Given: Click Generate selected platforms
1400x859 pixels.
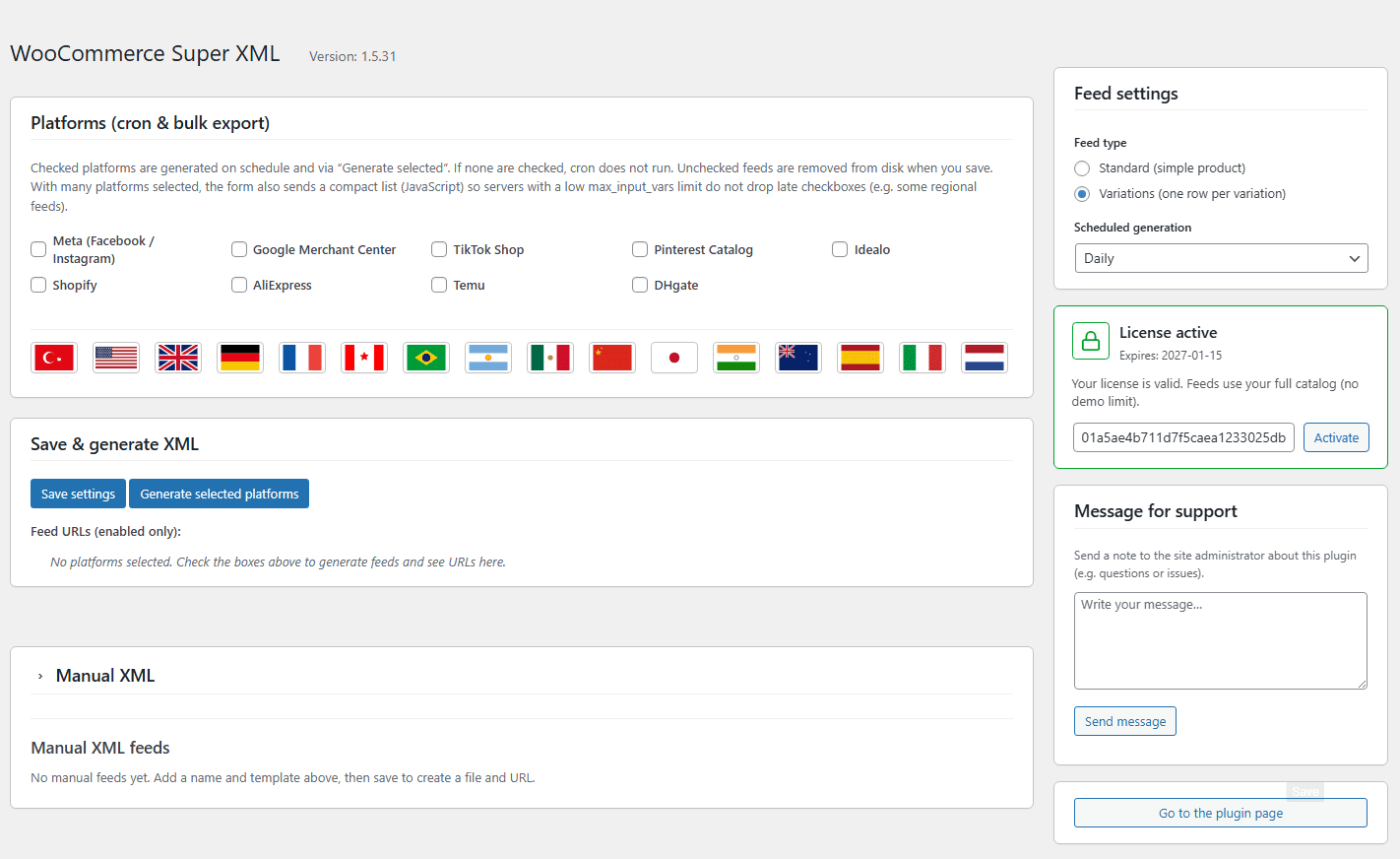Looking at the screenshot, I should [219, 494].
